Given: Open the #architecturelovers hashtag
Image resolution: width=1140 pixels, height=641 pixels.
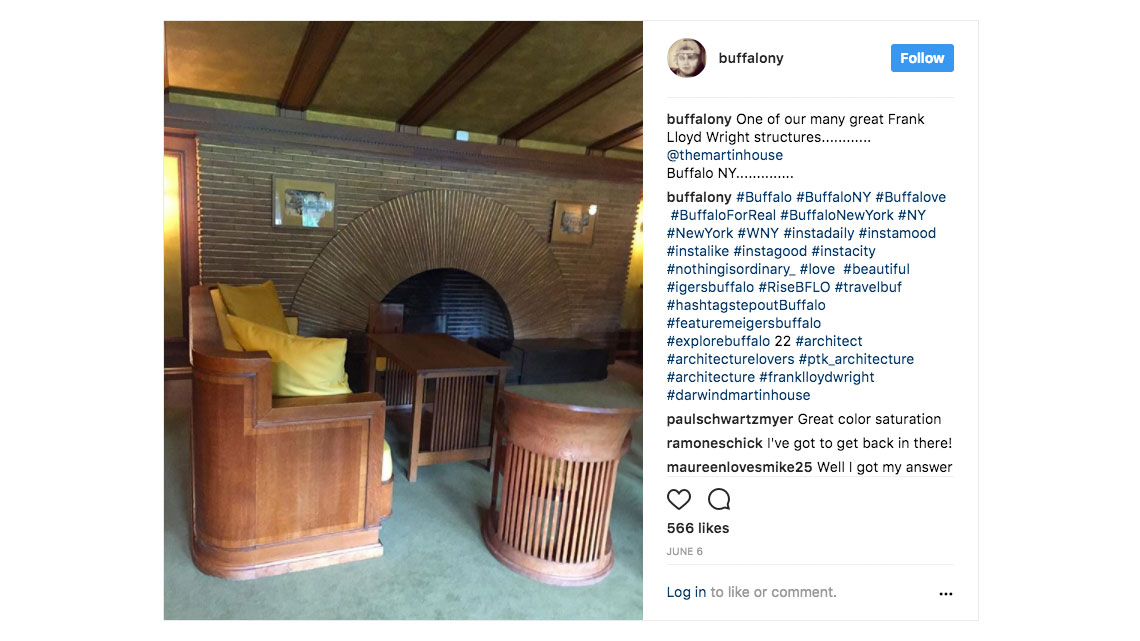Looking at the screenshot, I should tap(730, 359).
